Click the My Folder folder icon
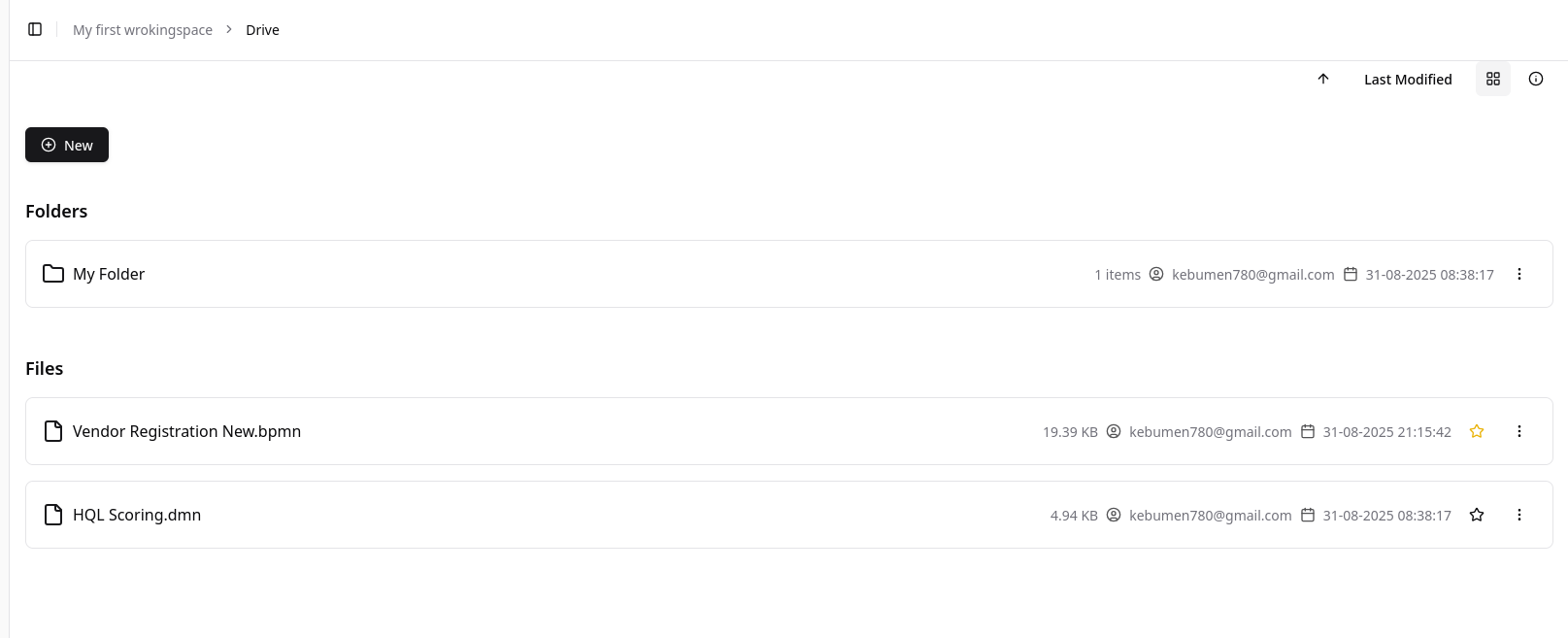Viewport: 1568px width, 638px height. tap(53, 274)
